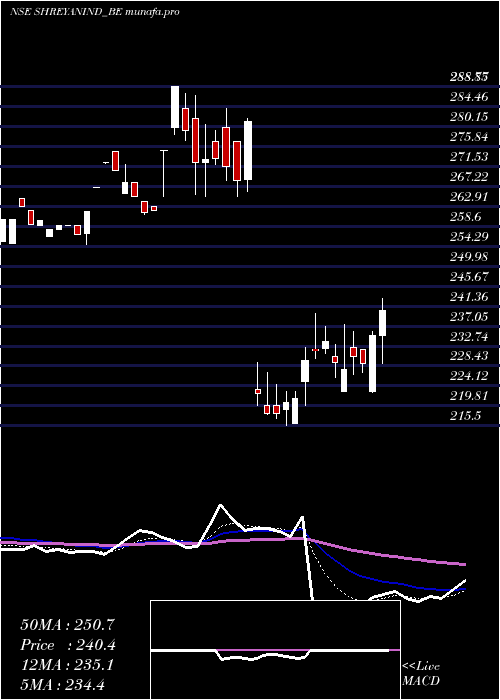The image size is (500, 700).
Task: Pick the 271.53 axis value
Action: coord(468,157)
